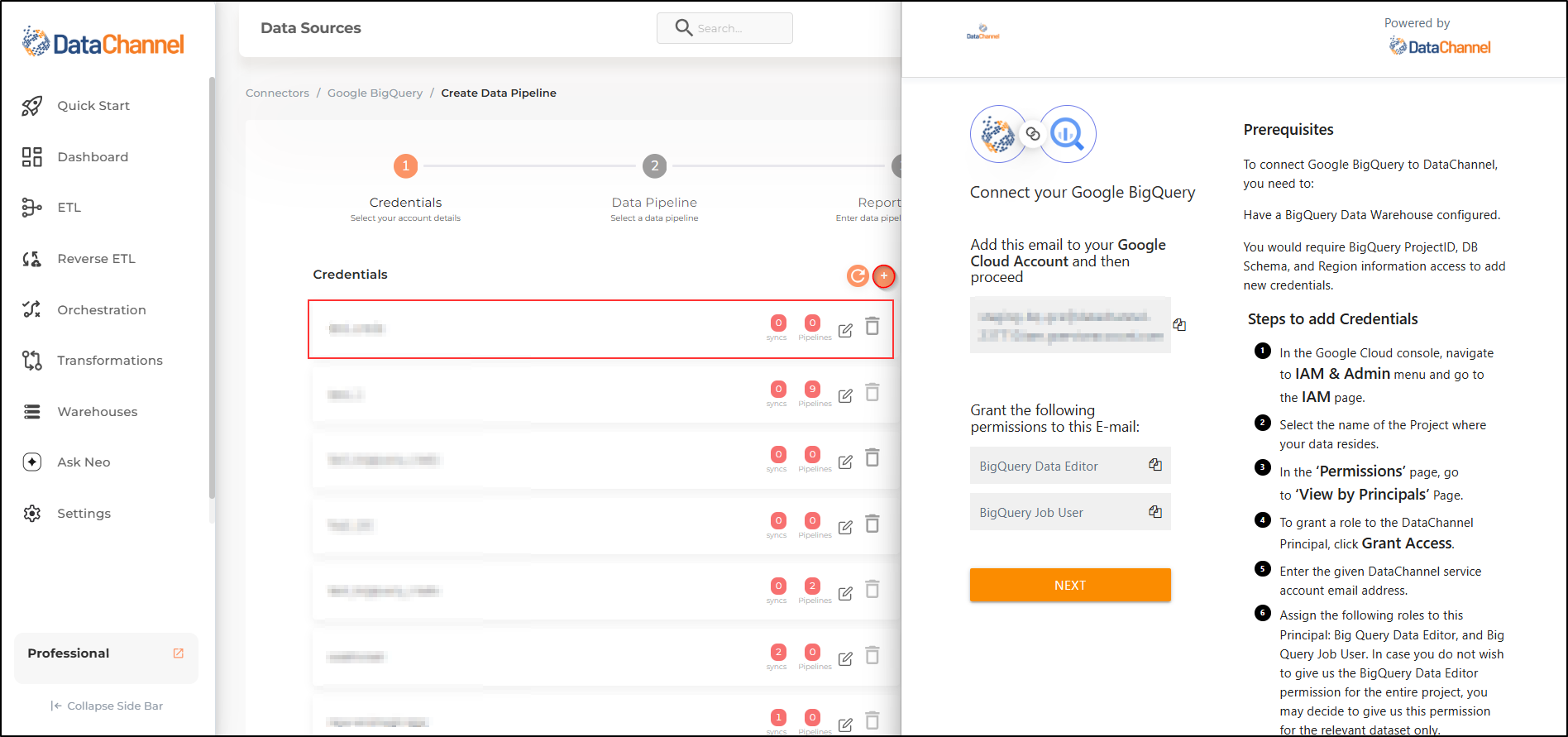The image size is (1568, 737).
Task: Copy the BigQuery Data Editor permission
Action: [x=1155, y=465]
